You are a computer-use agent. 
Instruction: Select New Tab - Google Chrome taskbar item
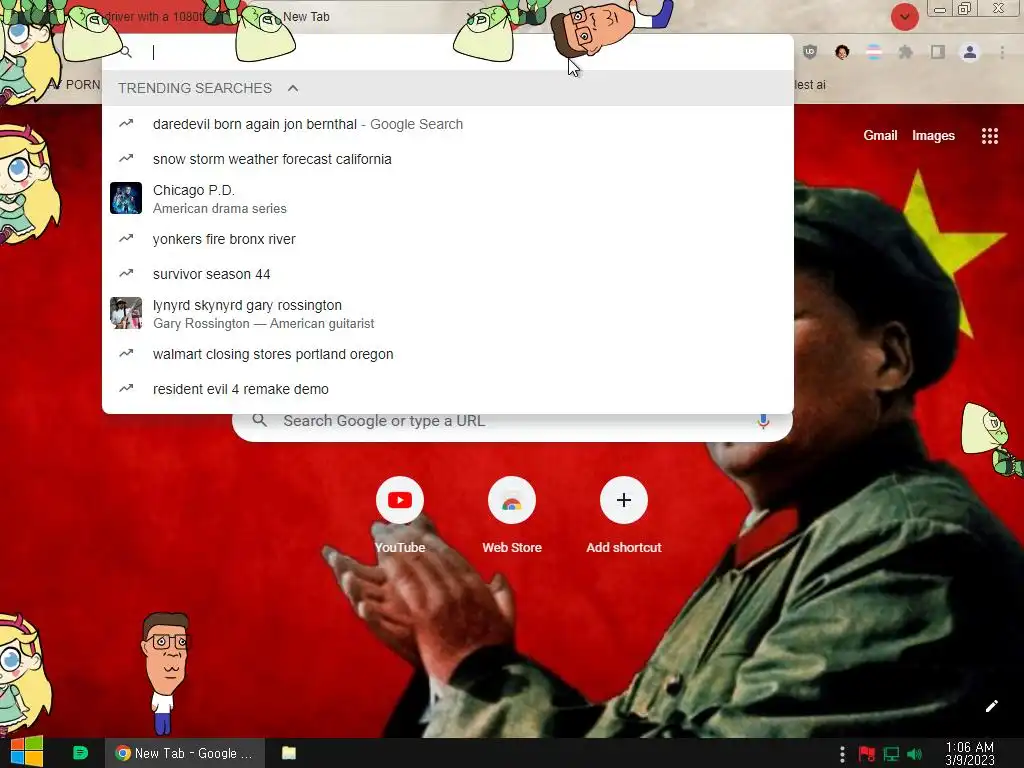[185, 753]
